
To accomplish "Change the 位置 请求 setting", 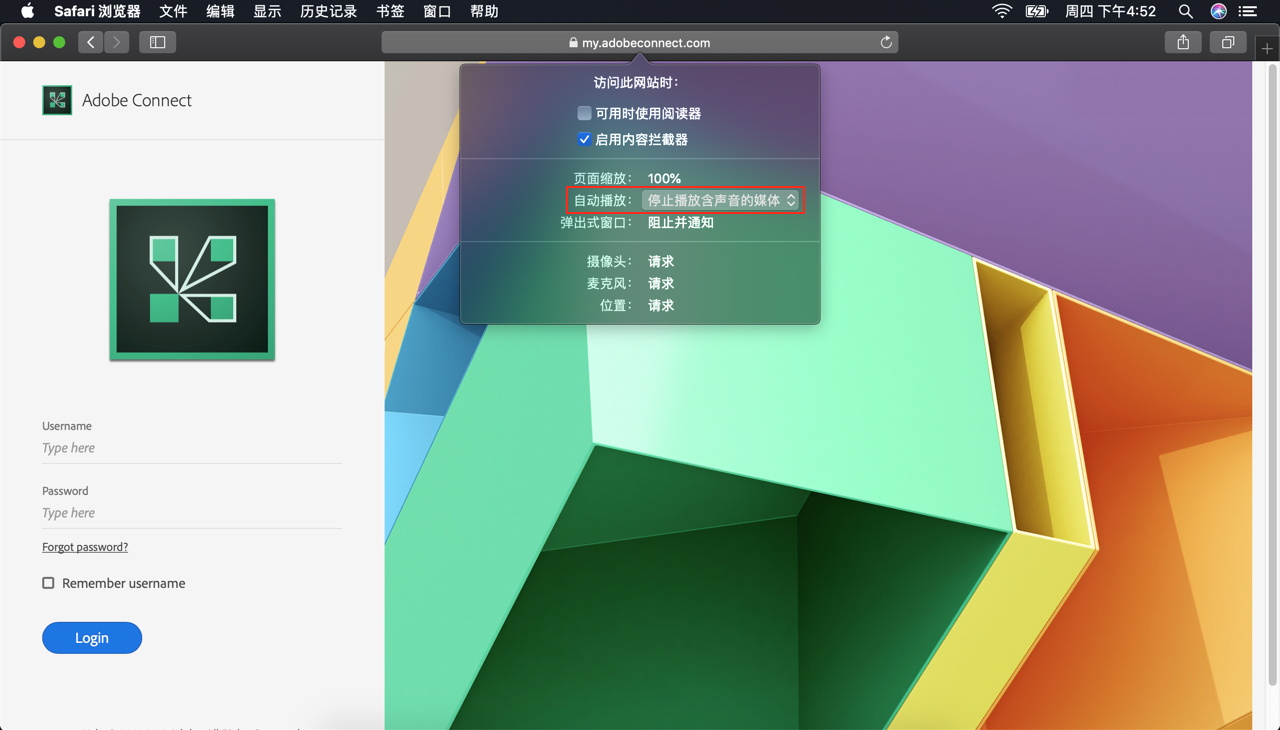I will tap(661, 305).
